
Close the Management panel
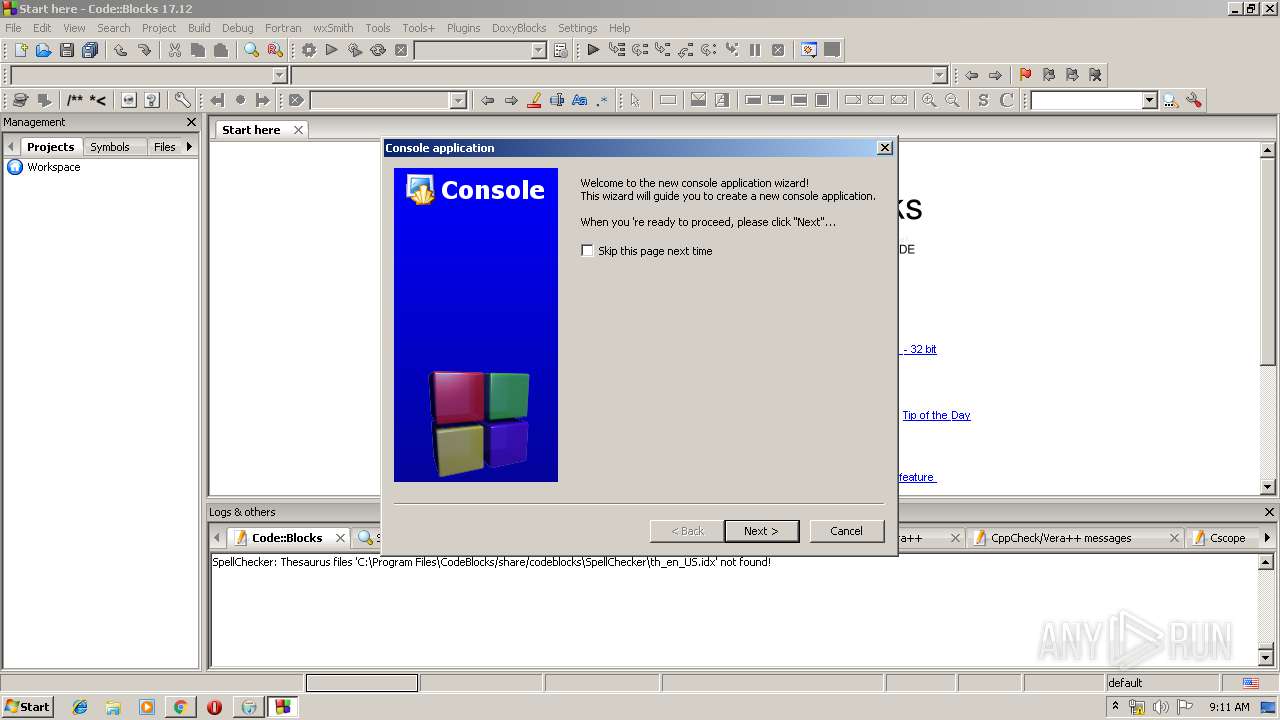point(191,122)
